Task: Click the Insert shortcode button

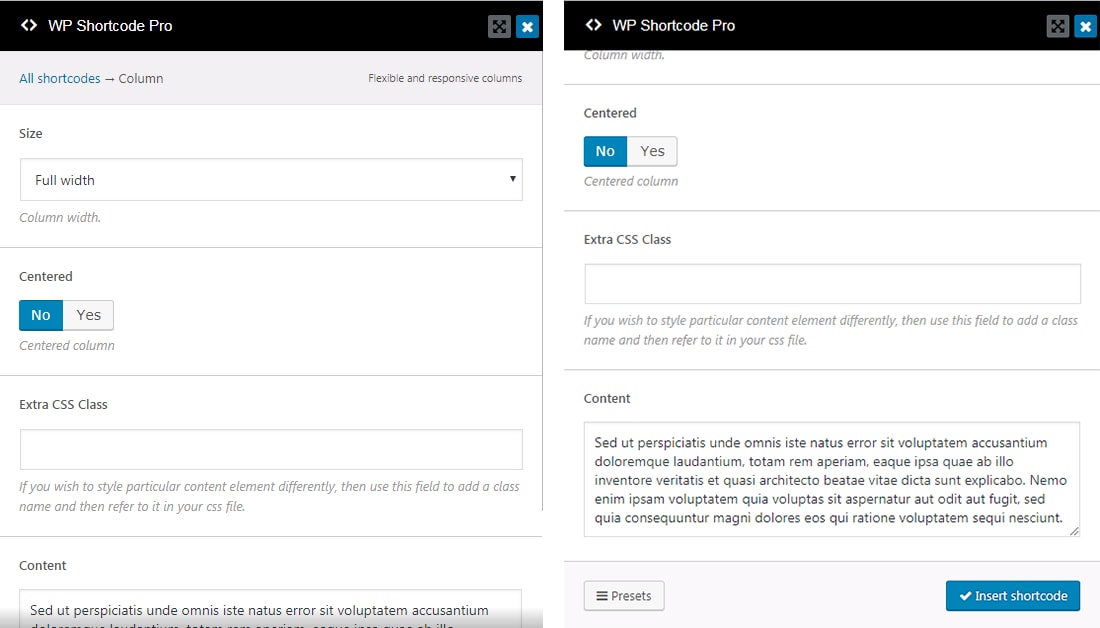Action: coord(1012,596)
